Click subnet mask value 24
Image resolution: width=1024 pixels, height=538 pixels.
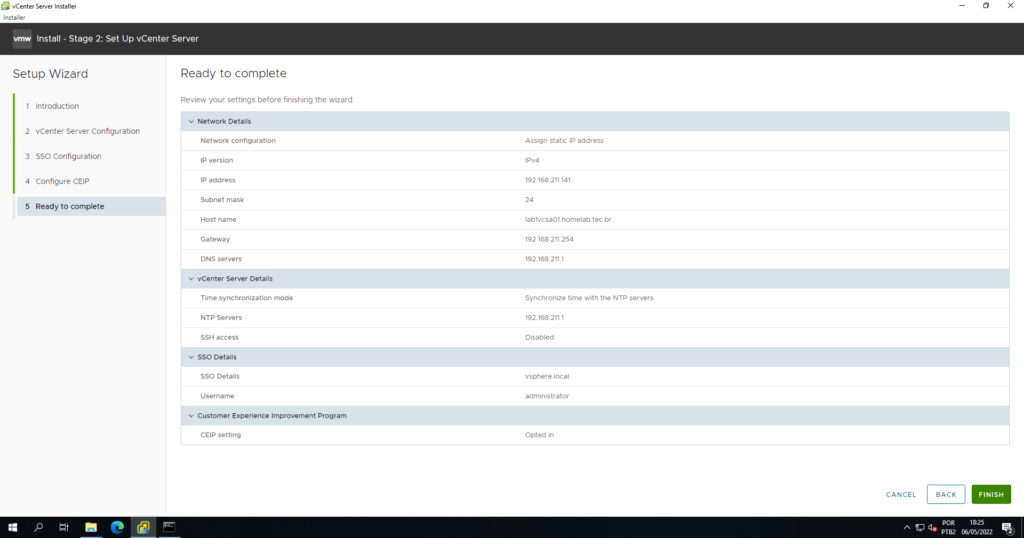click(x=529, y=200)
